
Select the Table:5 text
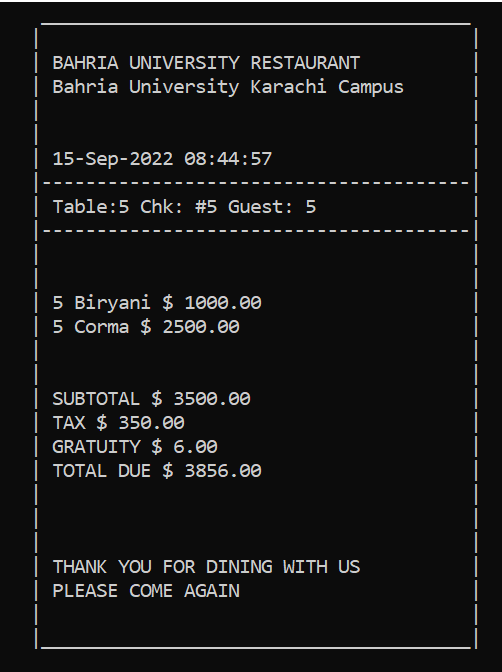pos(90,207)
